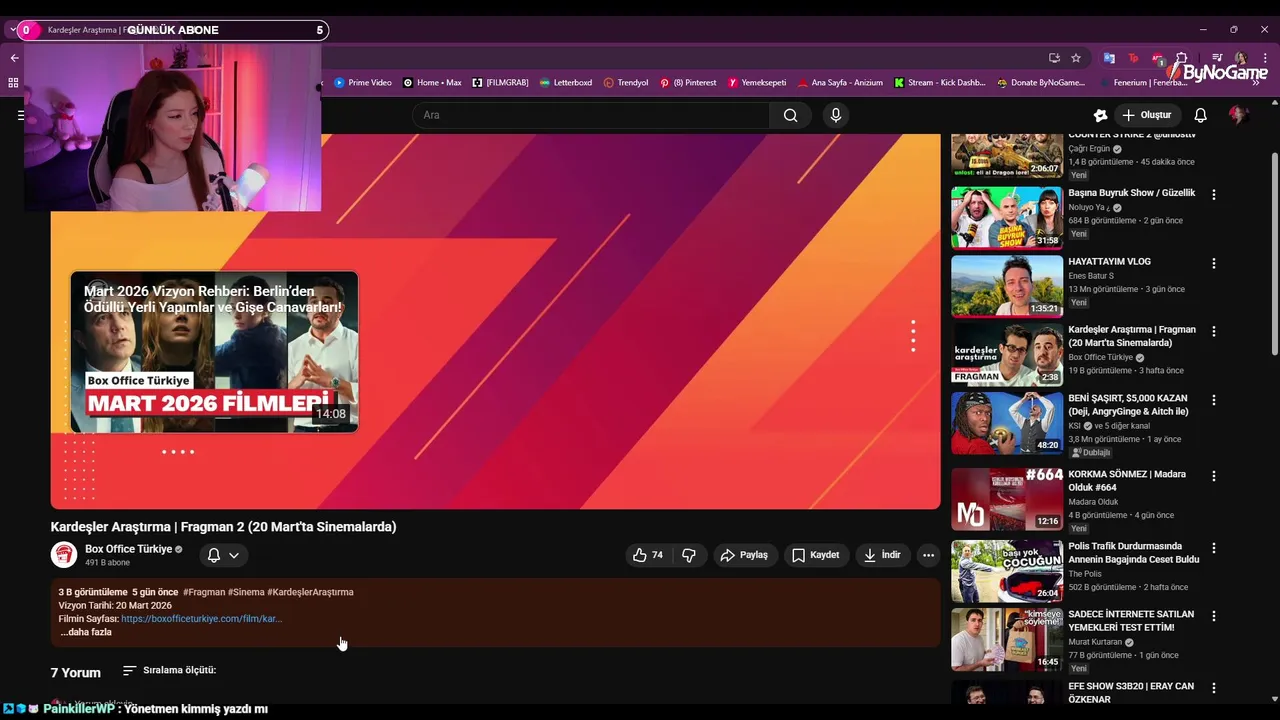Start voice search with the microphone icon

click(x=836, y=115)
